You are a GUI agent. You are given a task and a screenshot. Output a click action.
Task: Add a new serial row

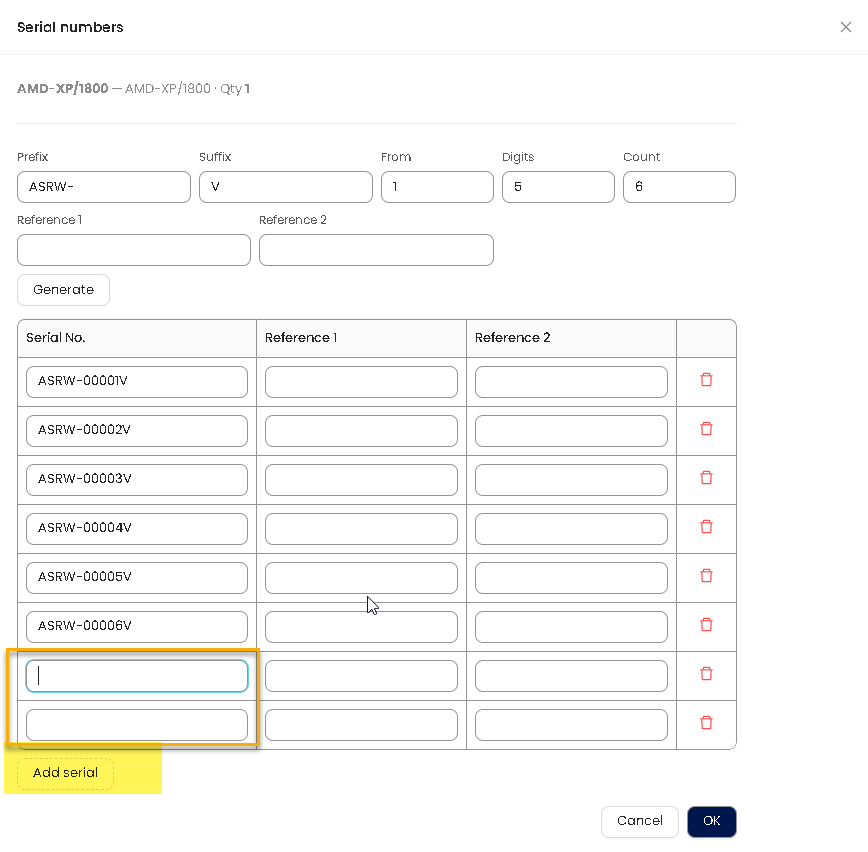(x=65, y=773)
